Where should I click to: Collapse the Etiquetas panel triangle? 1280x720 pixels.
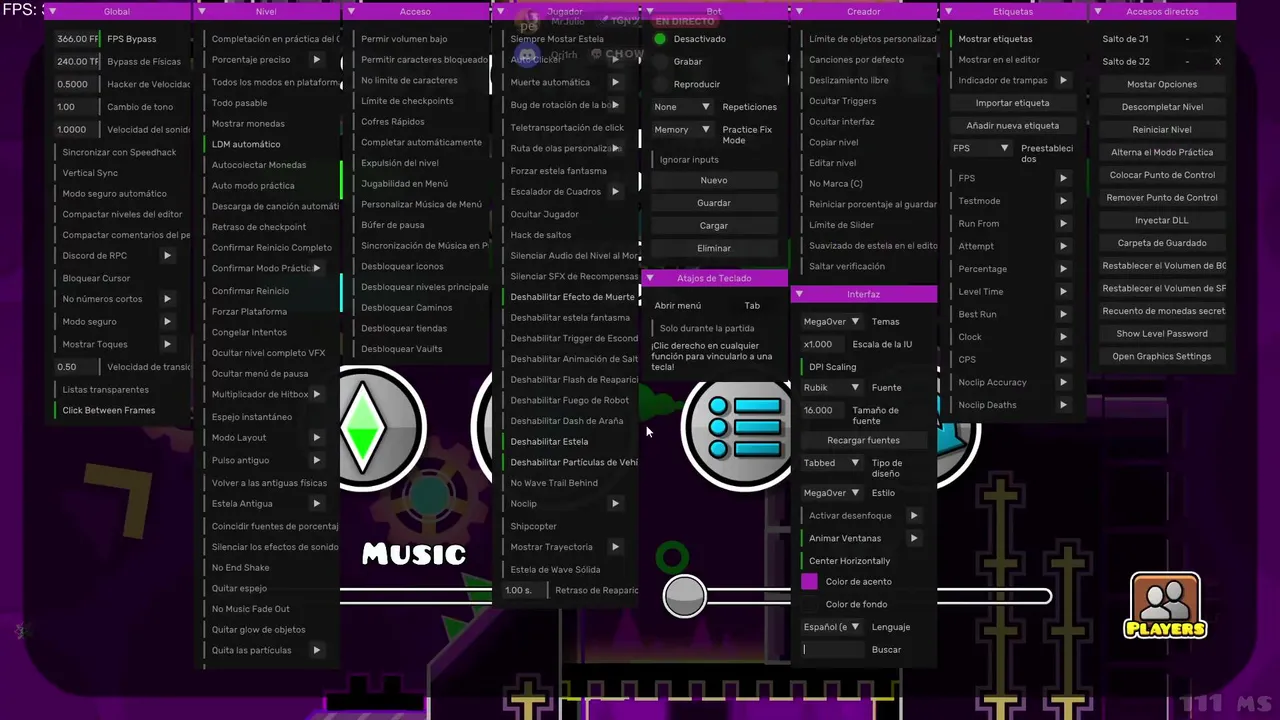pos(948,12)
